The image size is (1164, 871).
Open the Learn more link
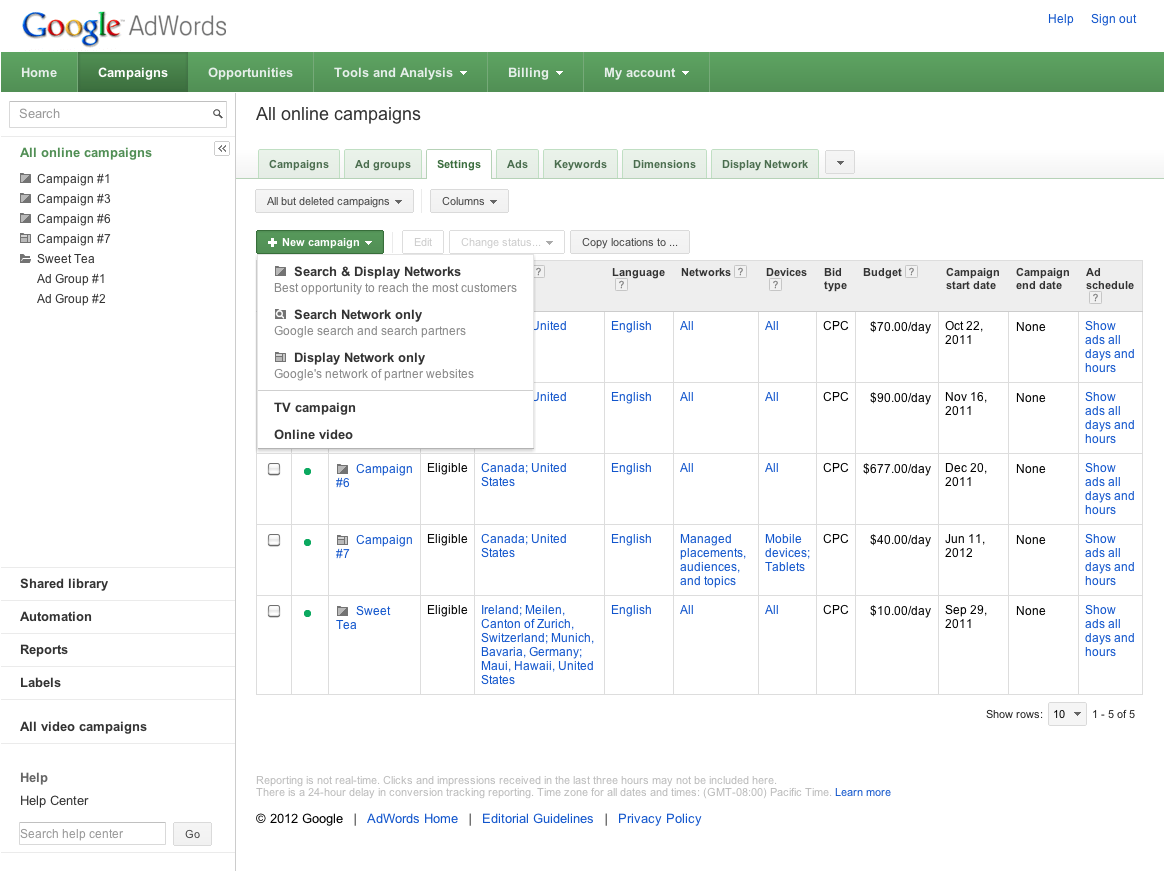[863, 792]
